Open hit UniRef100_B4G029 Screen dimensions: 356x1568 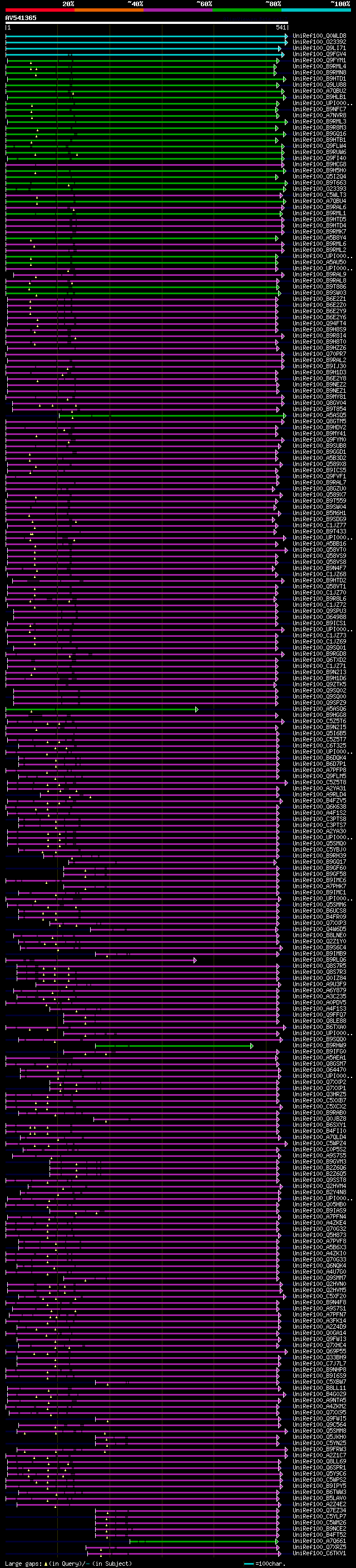(319, 1394)
